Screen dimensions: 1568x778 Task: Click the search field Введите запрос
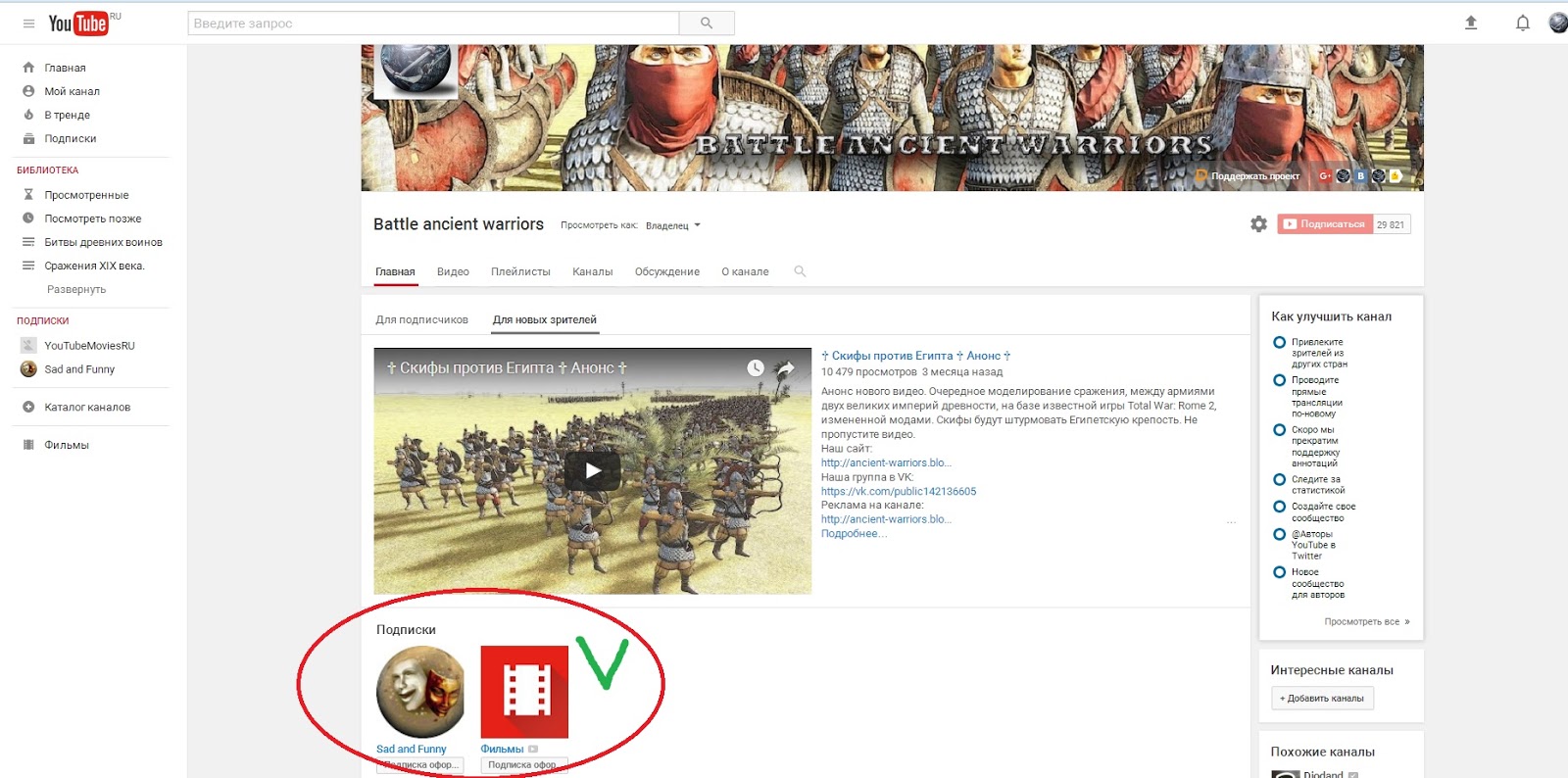click(433, 24)
